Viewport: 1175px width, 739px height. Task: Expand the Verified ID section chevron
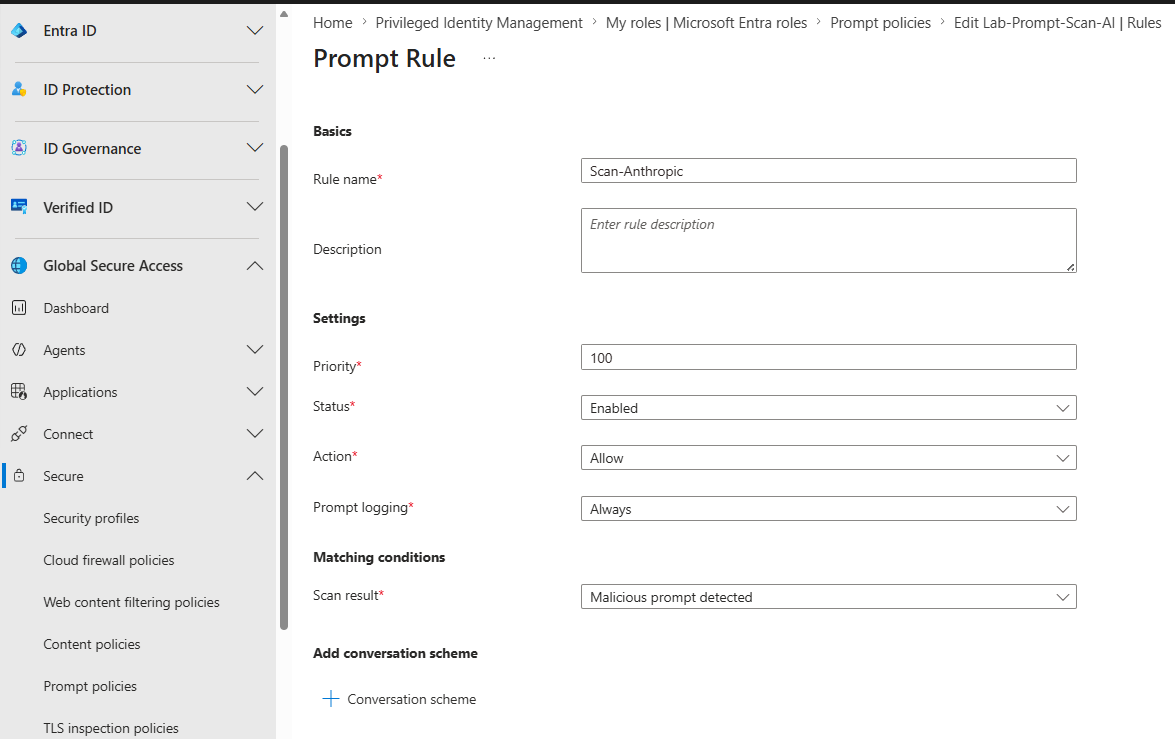point(255,206)
